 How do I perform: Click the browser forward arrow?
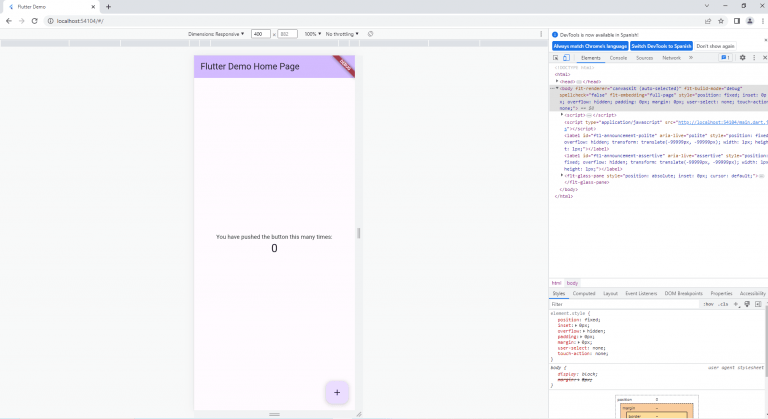click(x=22, y=21)
